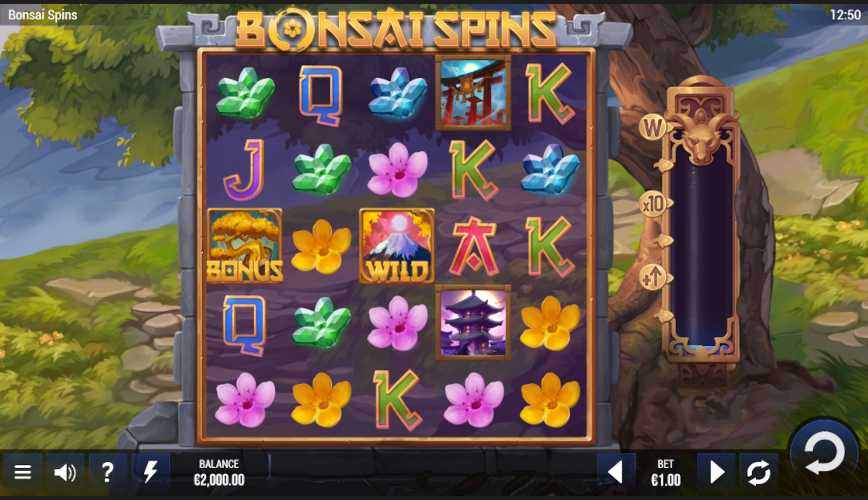
Task: Spin the reels with round button
Action: [x=825, y=452]
